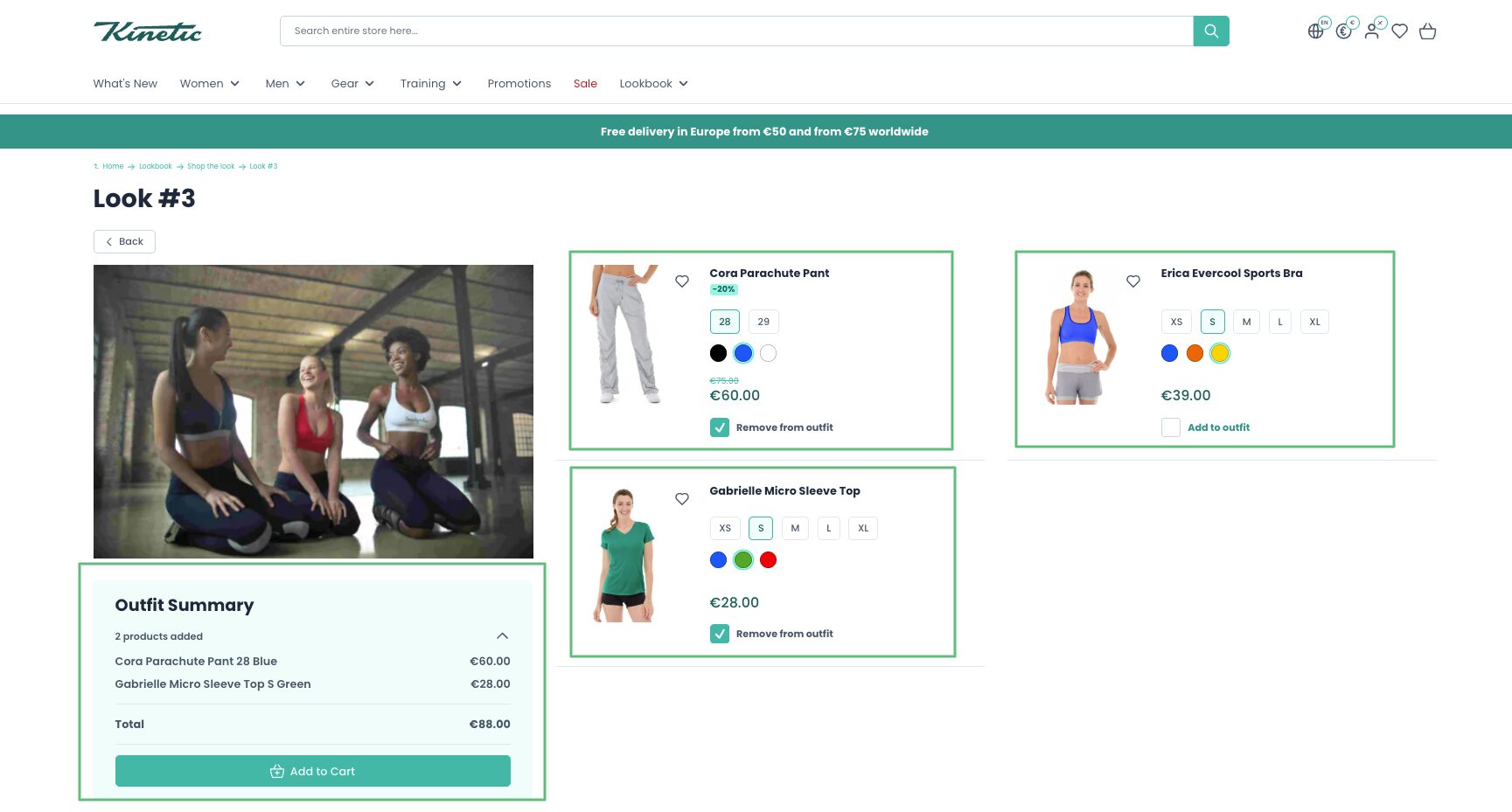Add Cora Parachute Pant to wishlist

click(682, 281)
